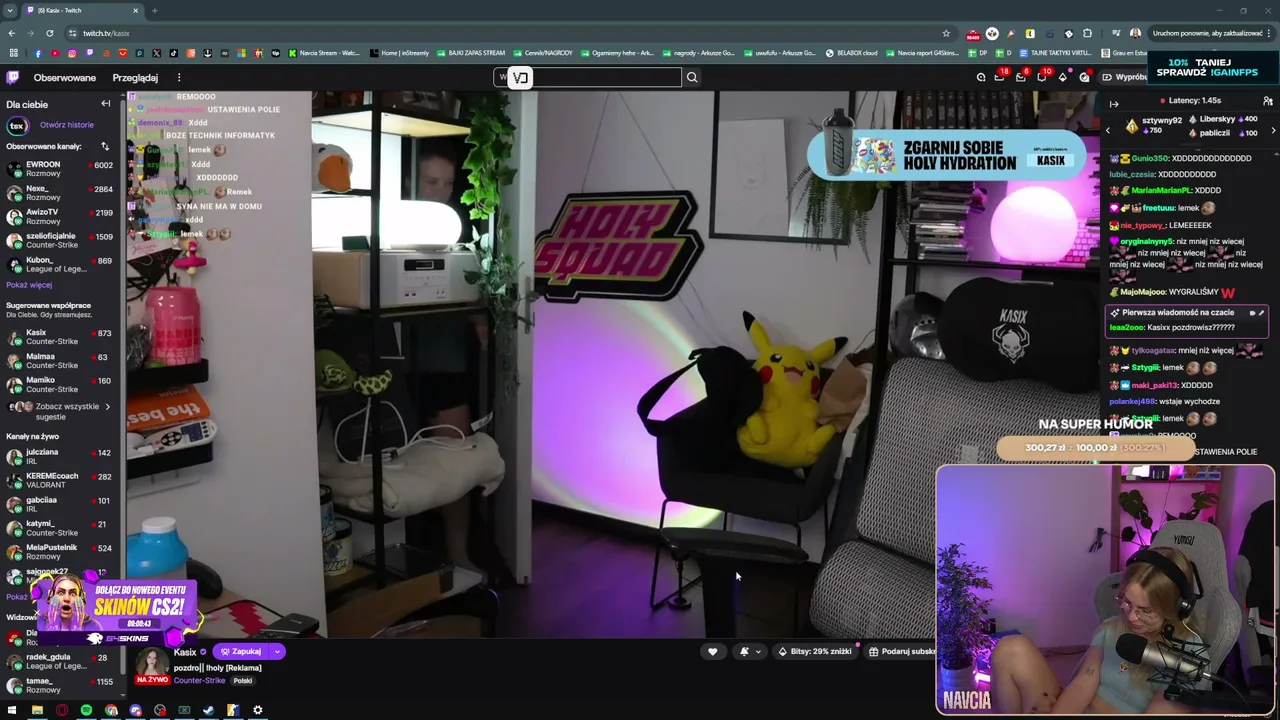The height and width of the screenshot is (720, 1280).
Task: Open the Chrome profile avatar
Action: (1135, 33)
